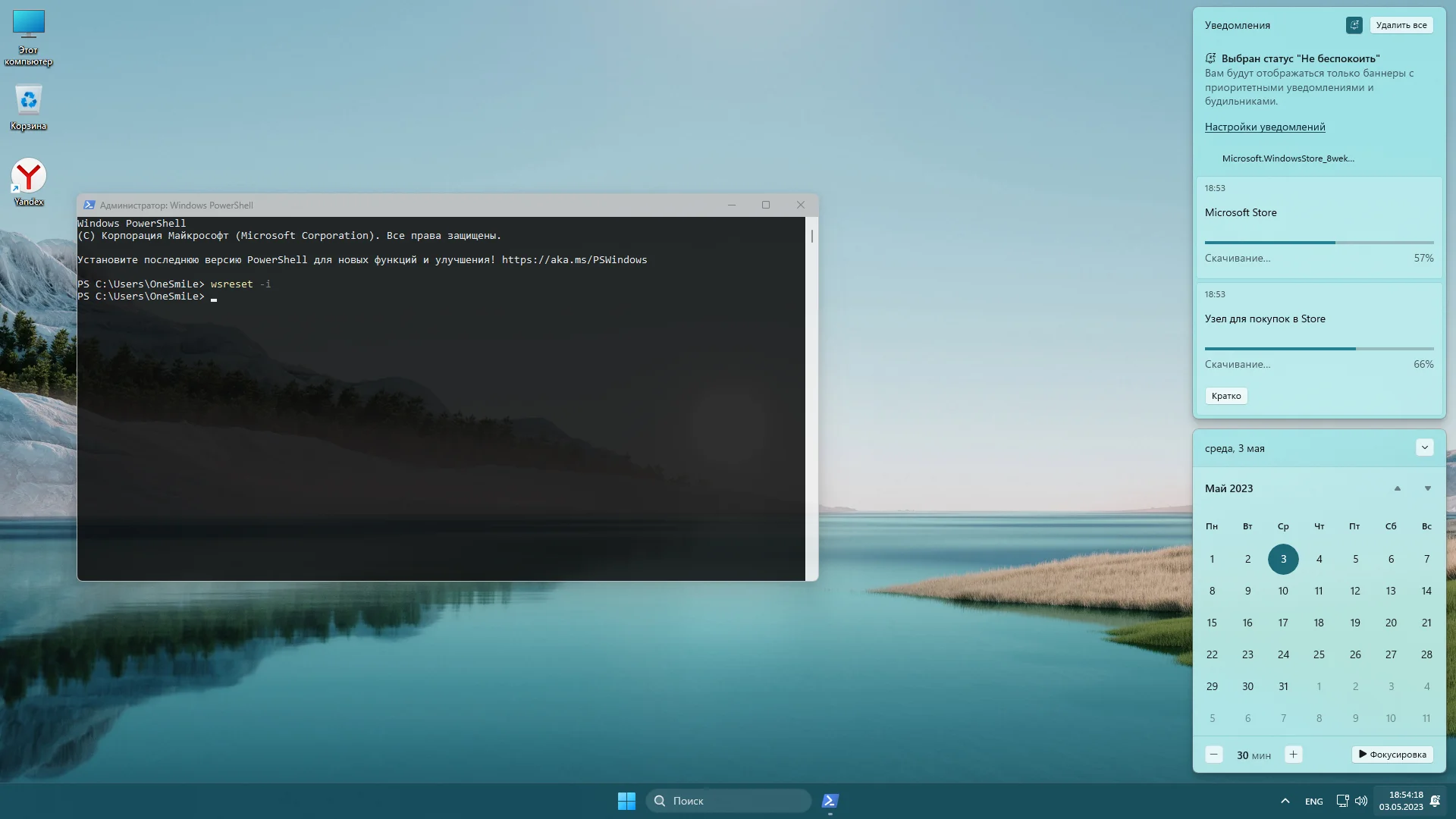Increase focus minutes with plus button
Viewport: 1456px width, 819px height.
(x=1293, y=755)
